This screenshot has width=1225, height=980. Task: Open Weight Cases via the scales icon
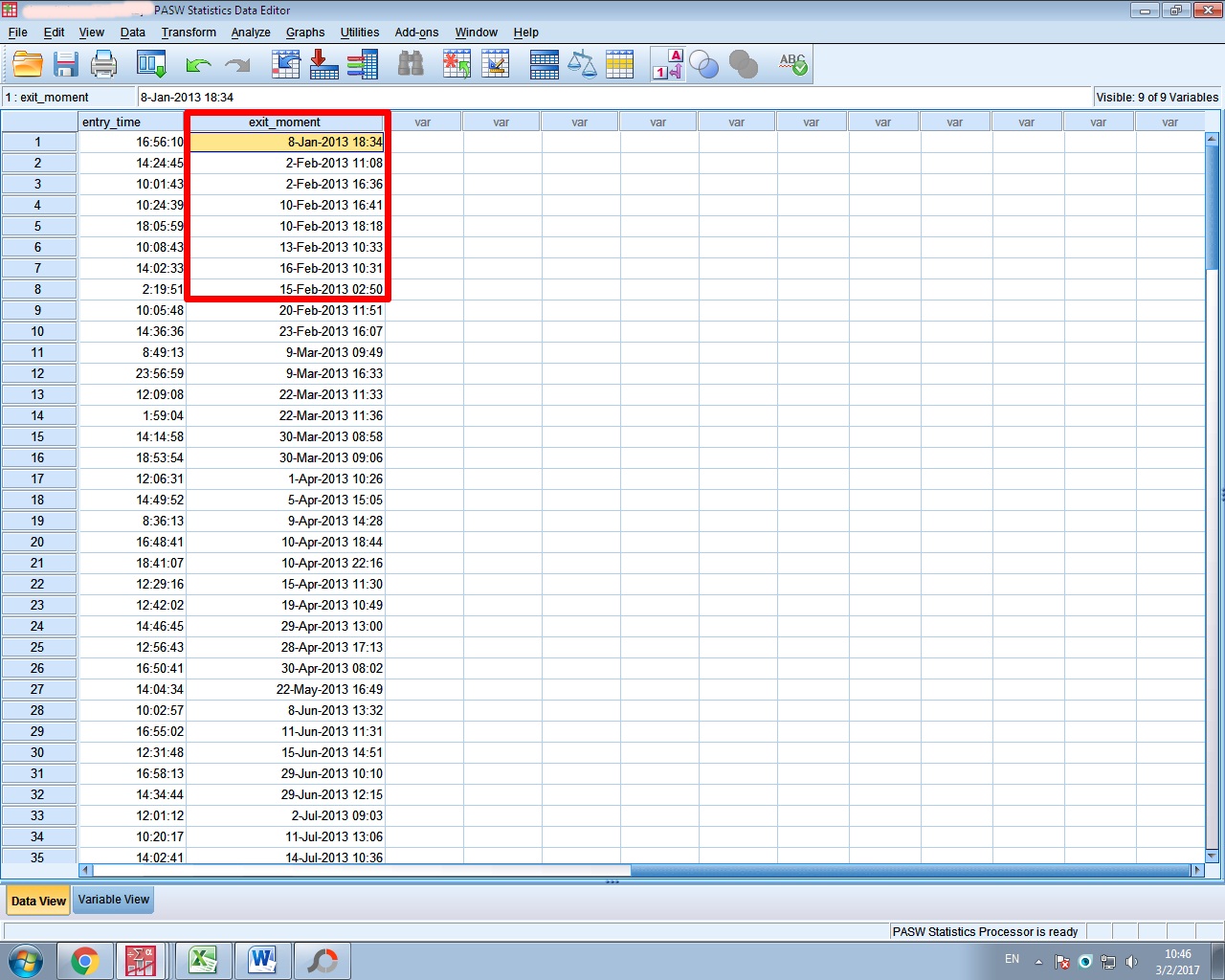(x=582, y=65)
